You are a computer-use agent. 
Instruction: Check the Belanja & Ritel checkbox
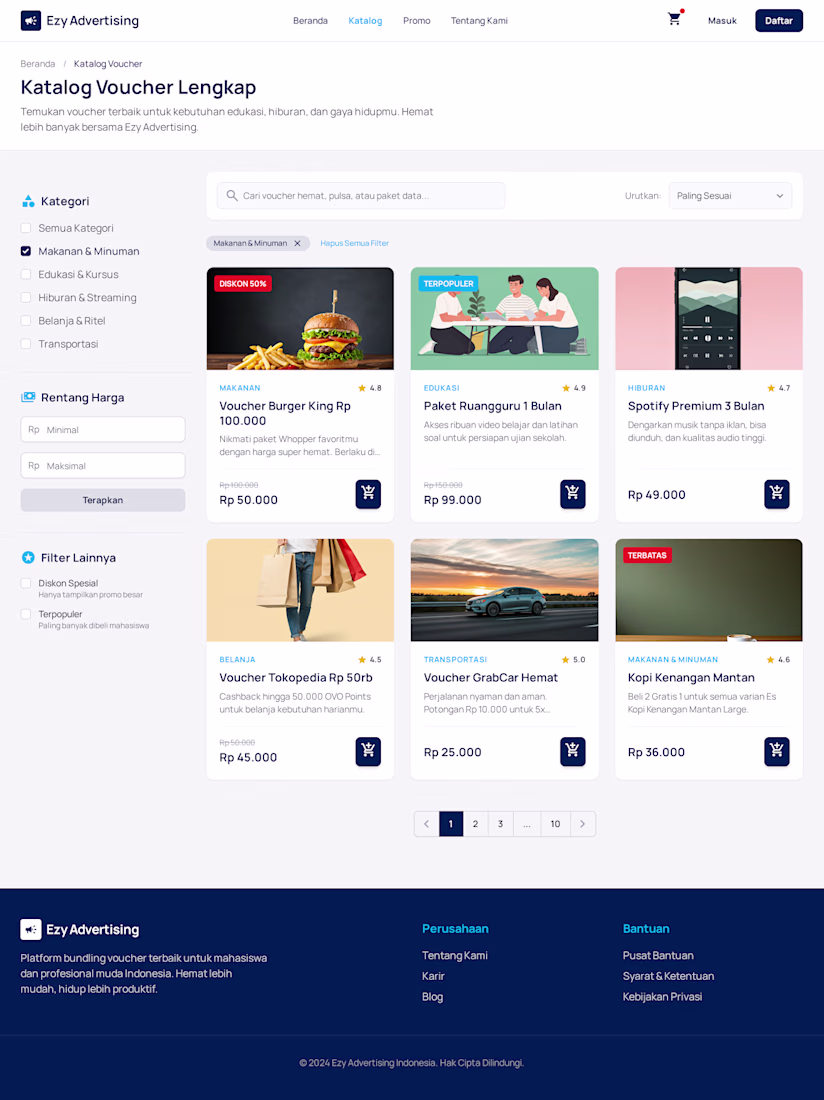point(26,321)
